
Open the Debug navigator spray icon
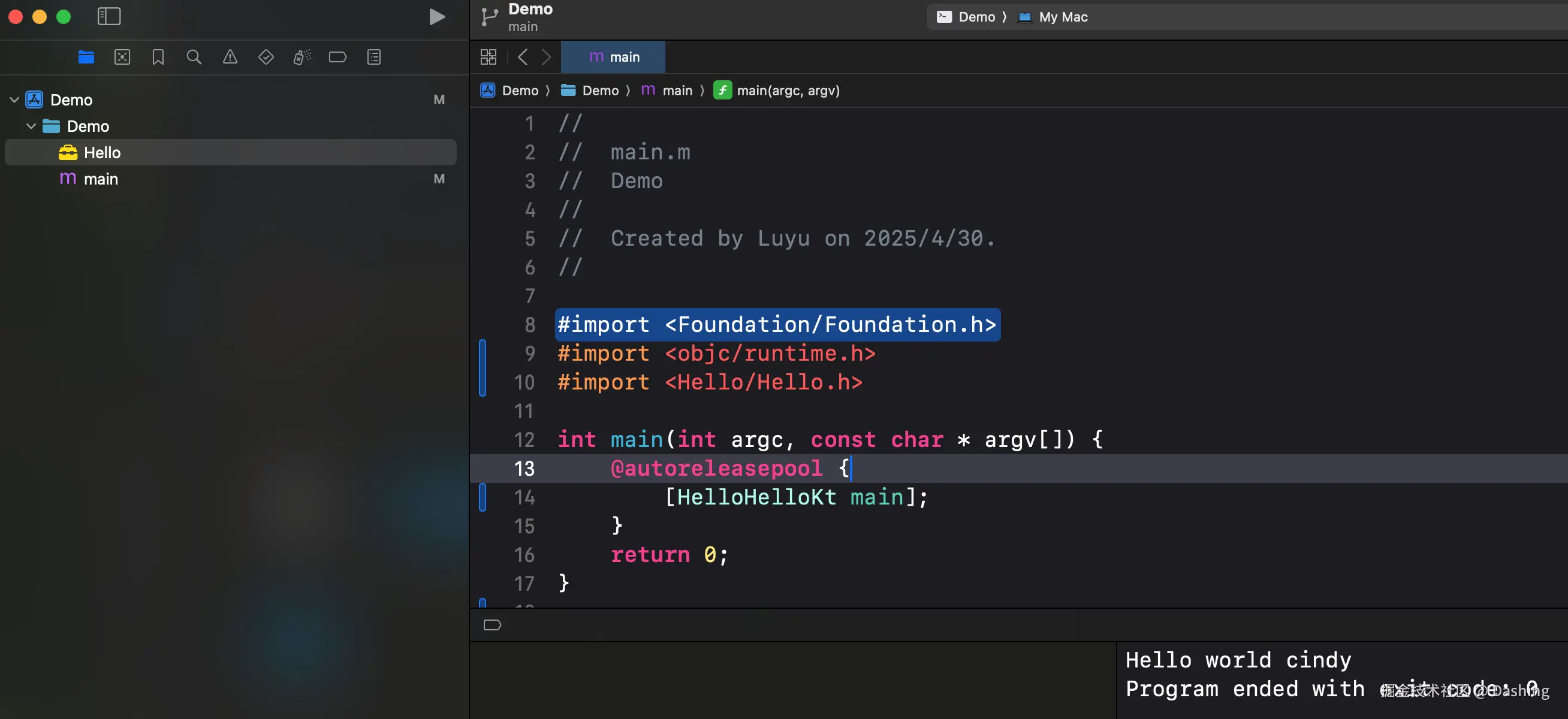pos(302,57)
